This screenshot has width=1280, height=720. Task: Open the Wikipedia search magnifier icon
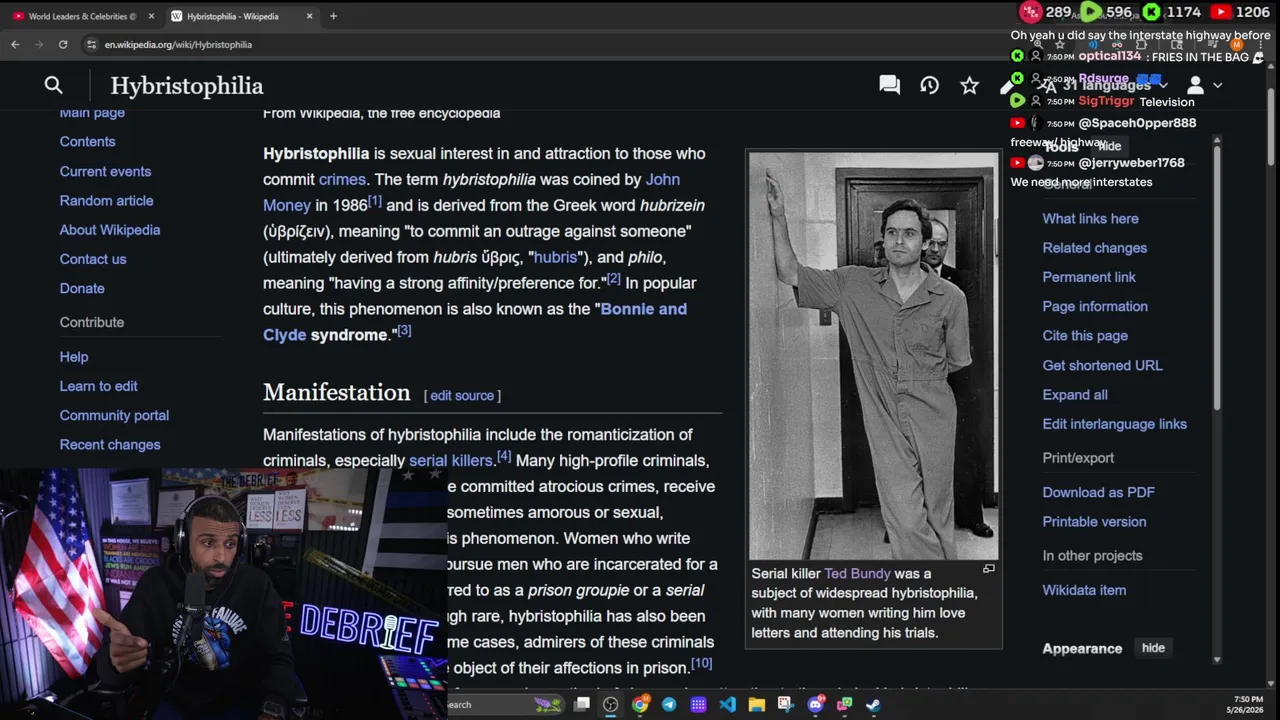click(x=54, y=86)
